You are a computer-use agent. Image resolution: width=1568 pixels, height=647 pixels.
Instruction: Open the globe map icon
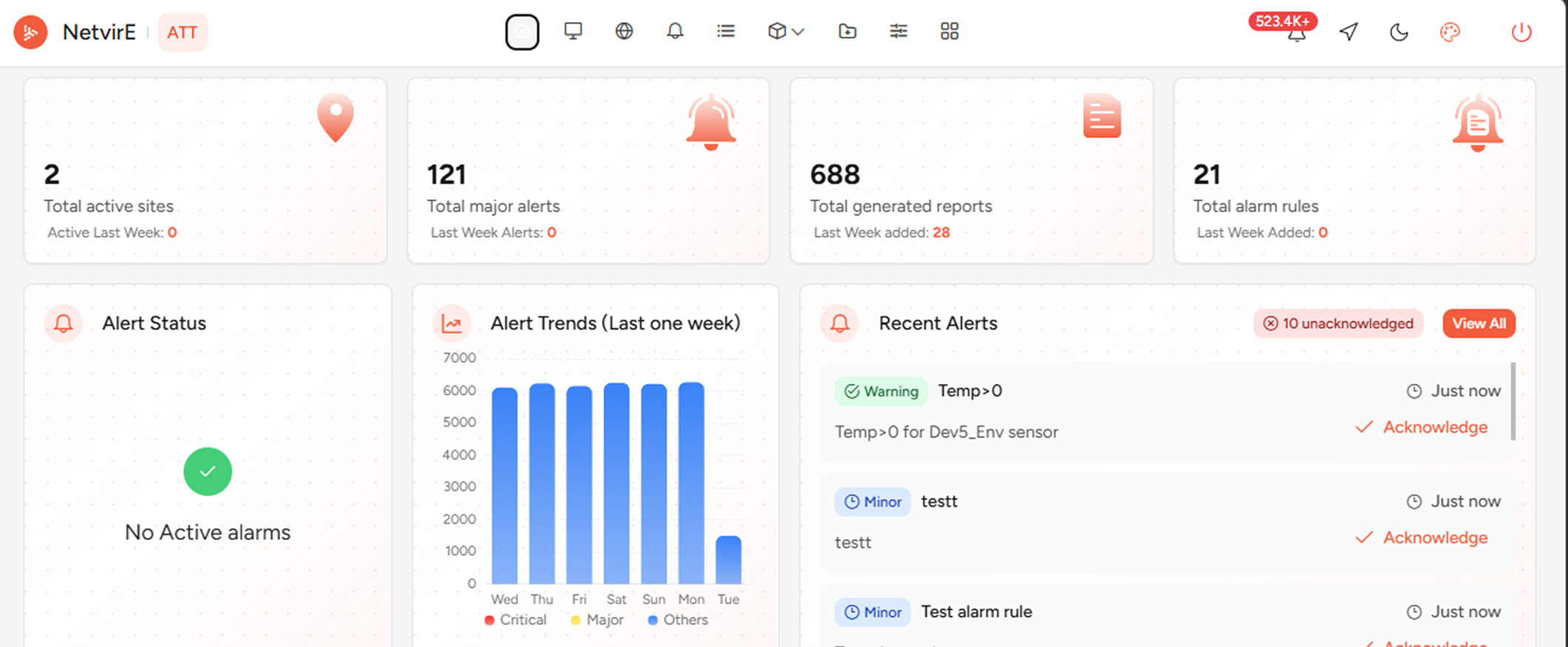624,31
